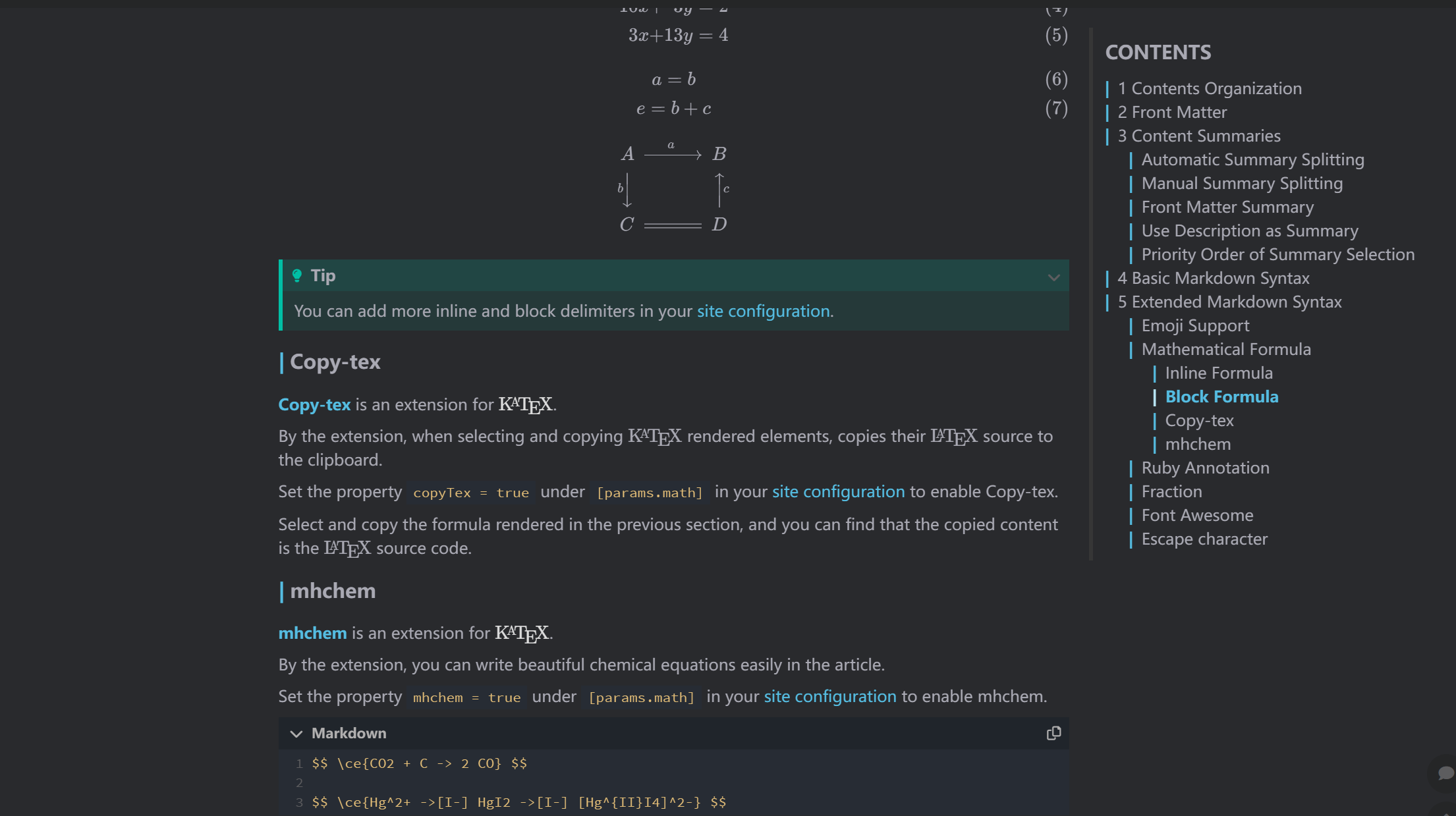Navigate to Emoji Support section
1456x816 pixels.
click(1194, 325)
